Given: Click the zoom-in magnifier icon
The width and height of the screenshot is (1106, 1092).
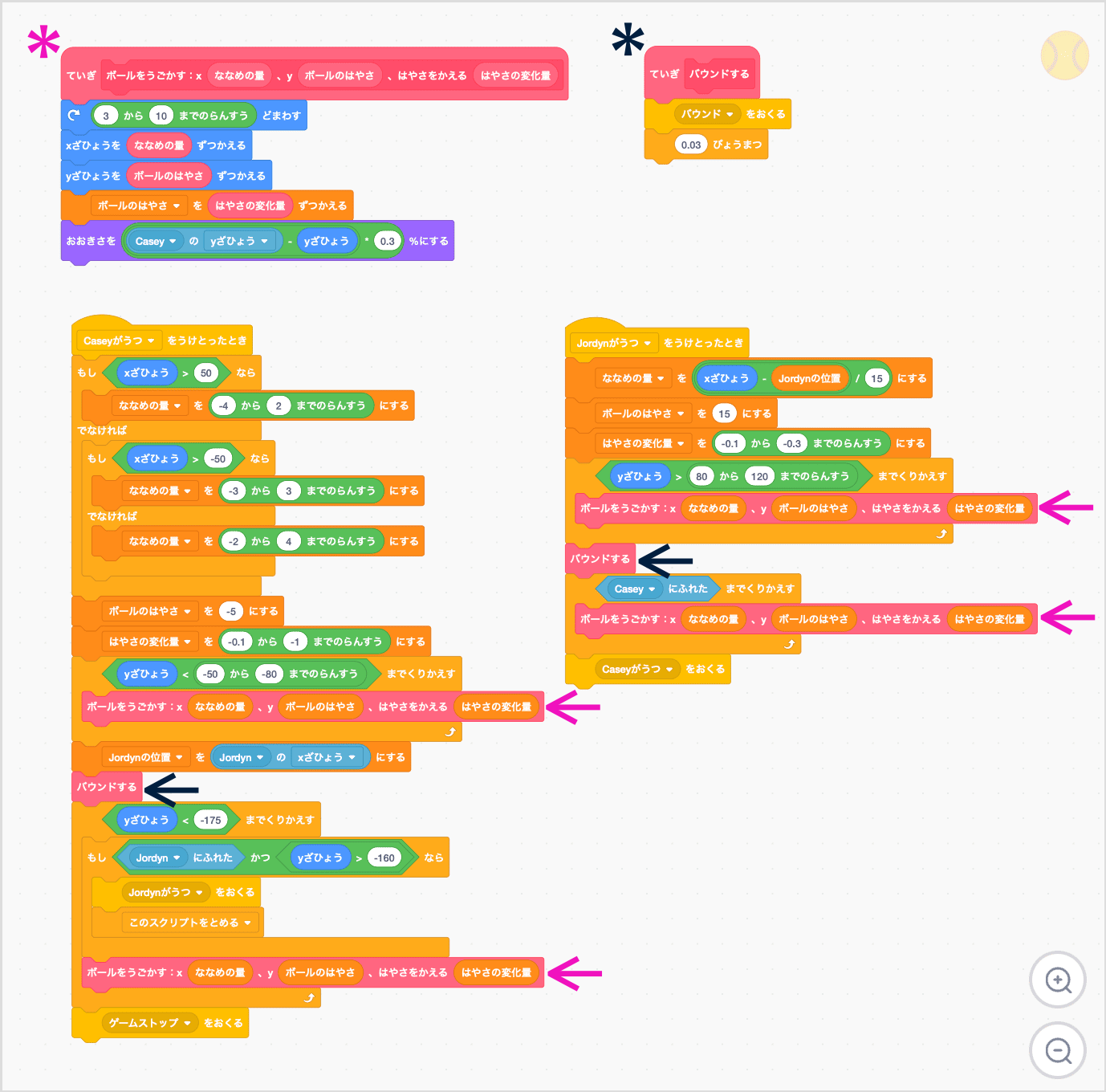Looking at the screenshot, I should (1058, 980).
